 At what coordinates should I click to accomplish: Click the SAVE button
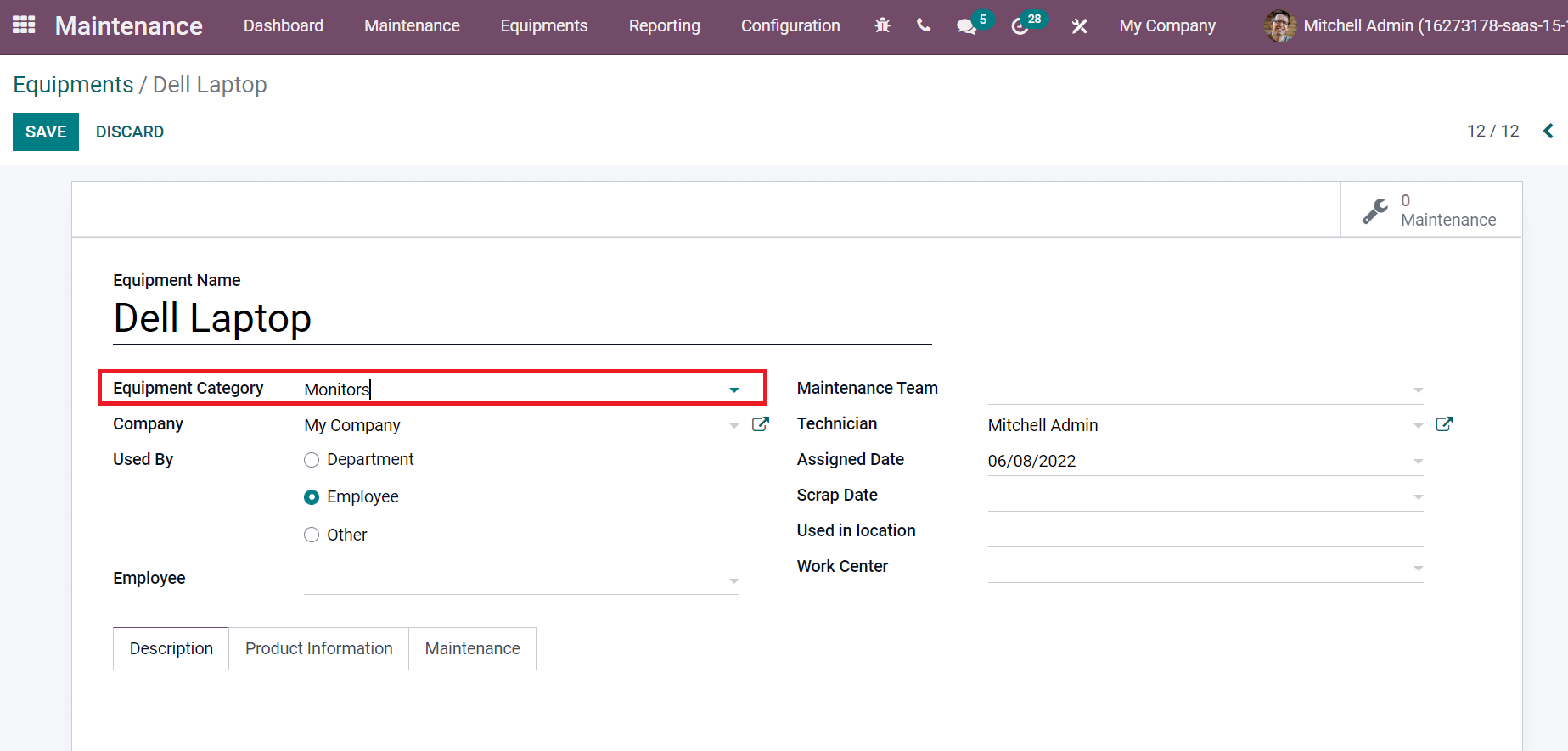[x=46, y=132]
